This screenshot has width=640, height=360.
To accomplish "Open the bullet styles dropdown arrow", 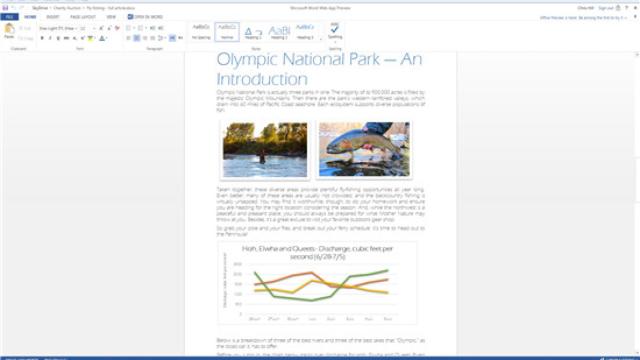I will 133,28.
